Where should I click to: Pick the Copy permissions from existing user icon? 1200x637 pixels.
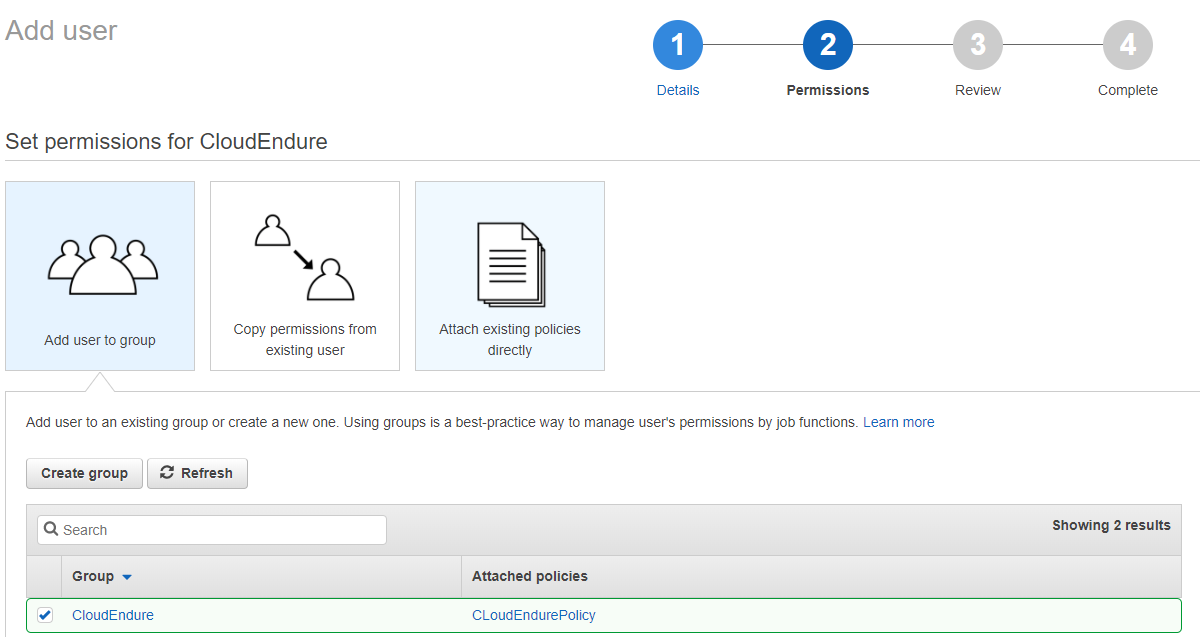pos(305,258)
